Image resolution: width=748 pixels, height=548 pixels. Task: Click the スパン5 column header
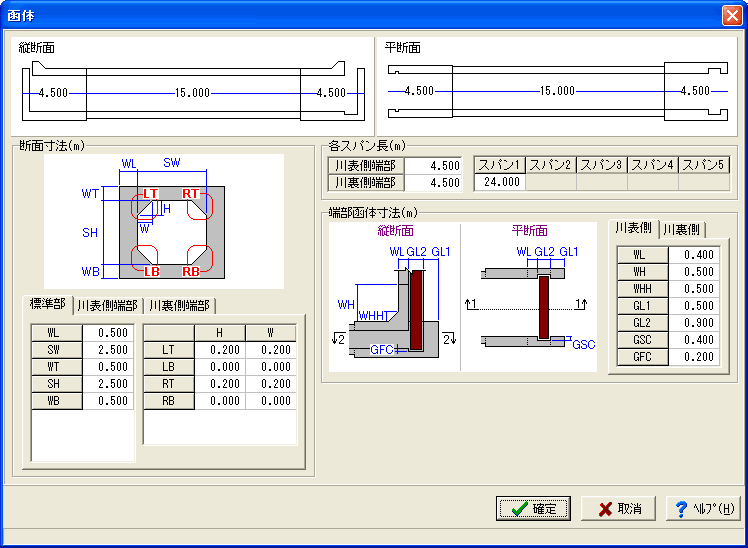[x=704, y=165]
